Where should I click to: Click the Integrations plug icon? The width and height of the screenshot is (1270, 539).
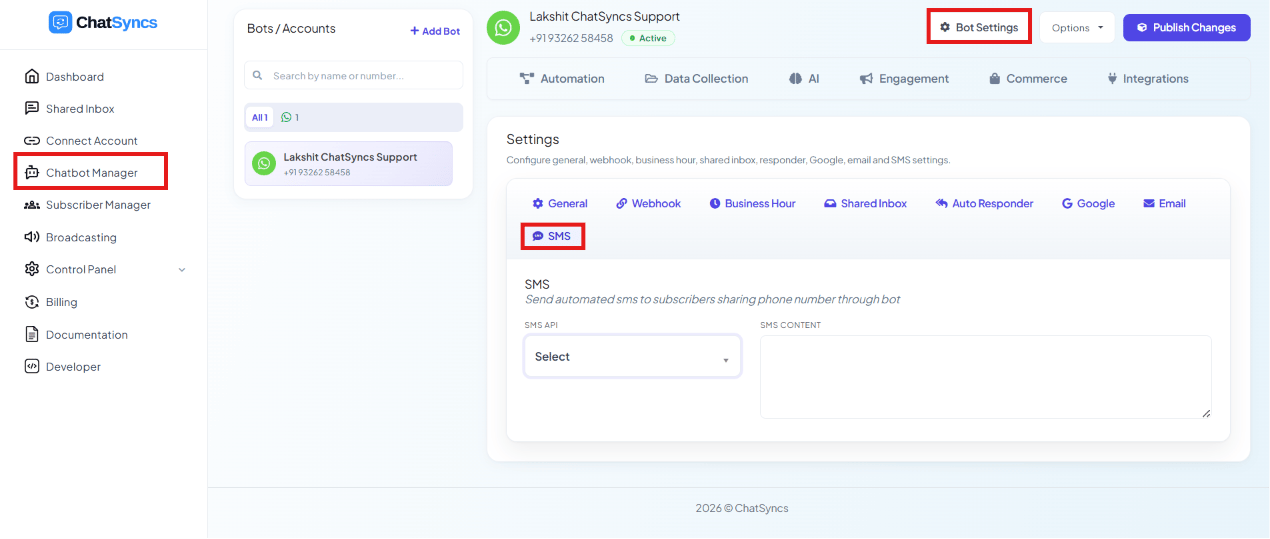point(1112,79)
